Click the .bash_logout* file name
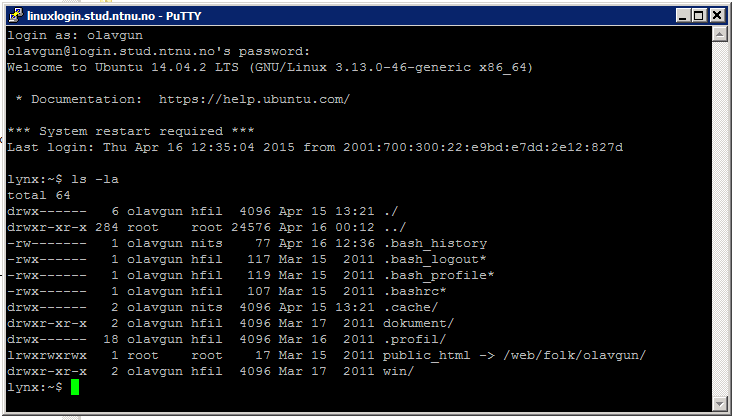734x420 pixels. [x=435, y=259]
